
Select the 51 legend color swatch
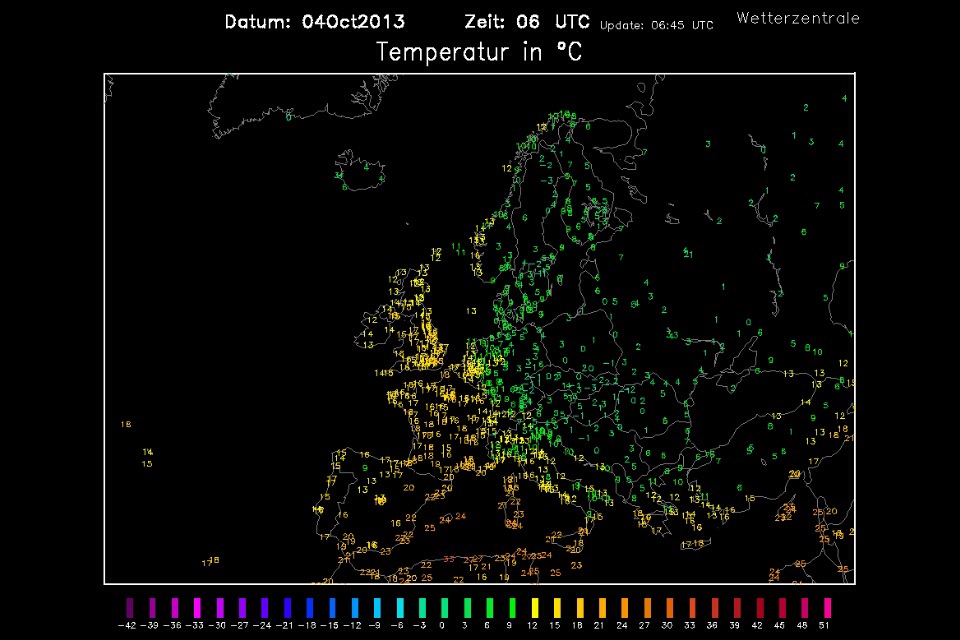[x=826, y=607]
